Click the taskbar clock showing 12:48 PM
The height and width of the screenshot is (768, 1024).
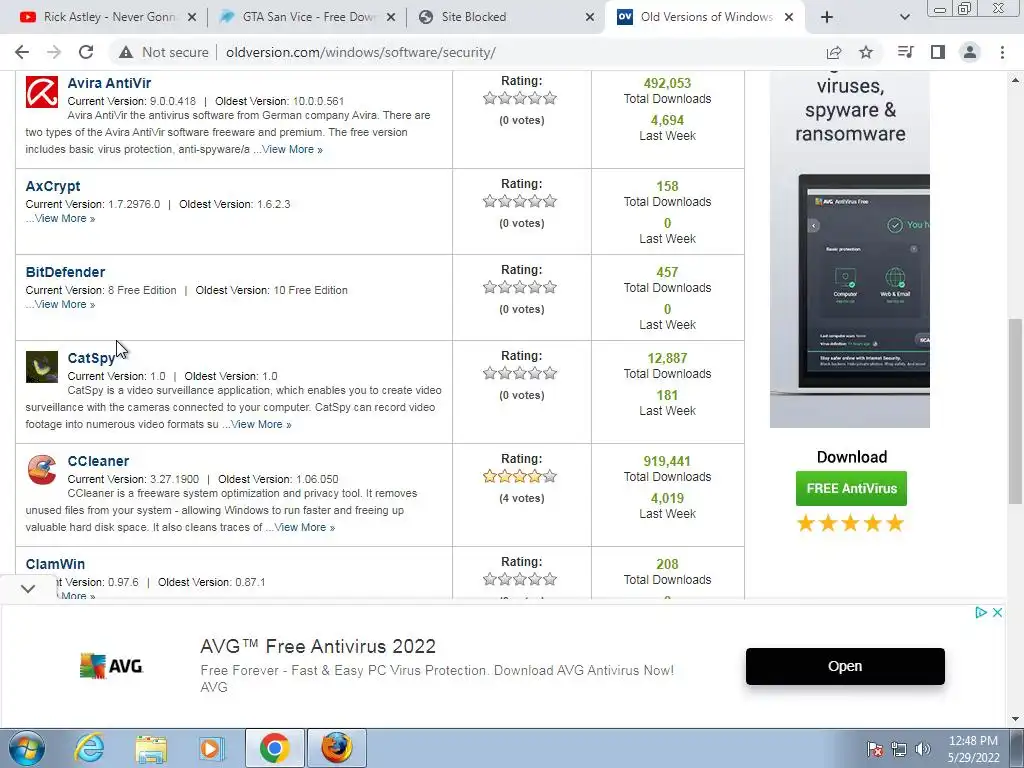coord(973,749)
